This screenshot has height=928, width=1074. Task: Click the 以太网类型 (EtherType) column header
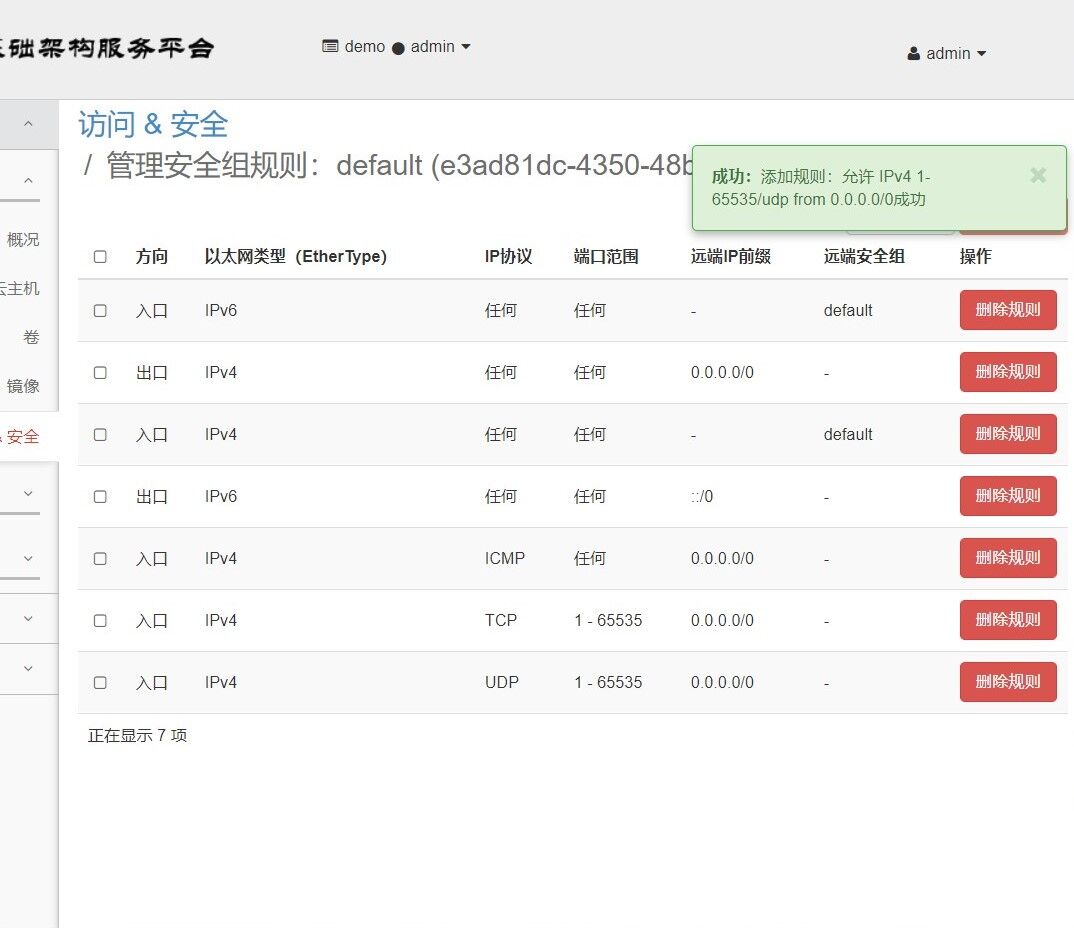coord(295,256)
